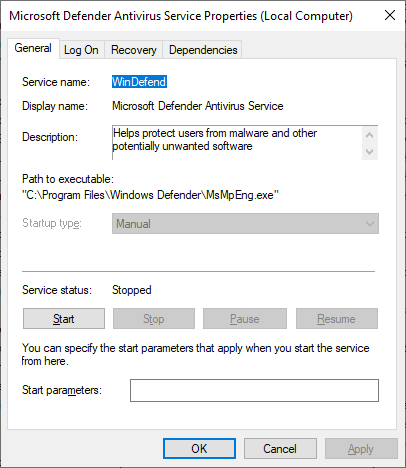This screenshot has height=468, width=406.
Task: Click the Apply button
Action: 361,449
